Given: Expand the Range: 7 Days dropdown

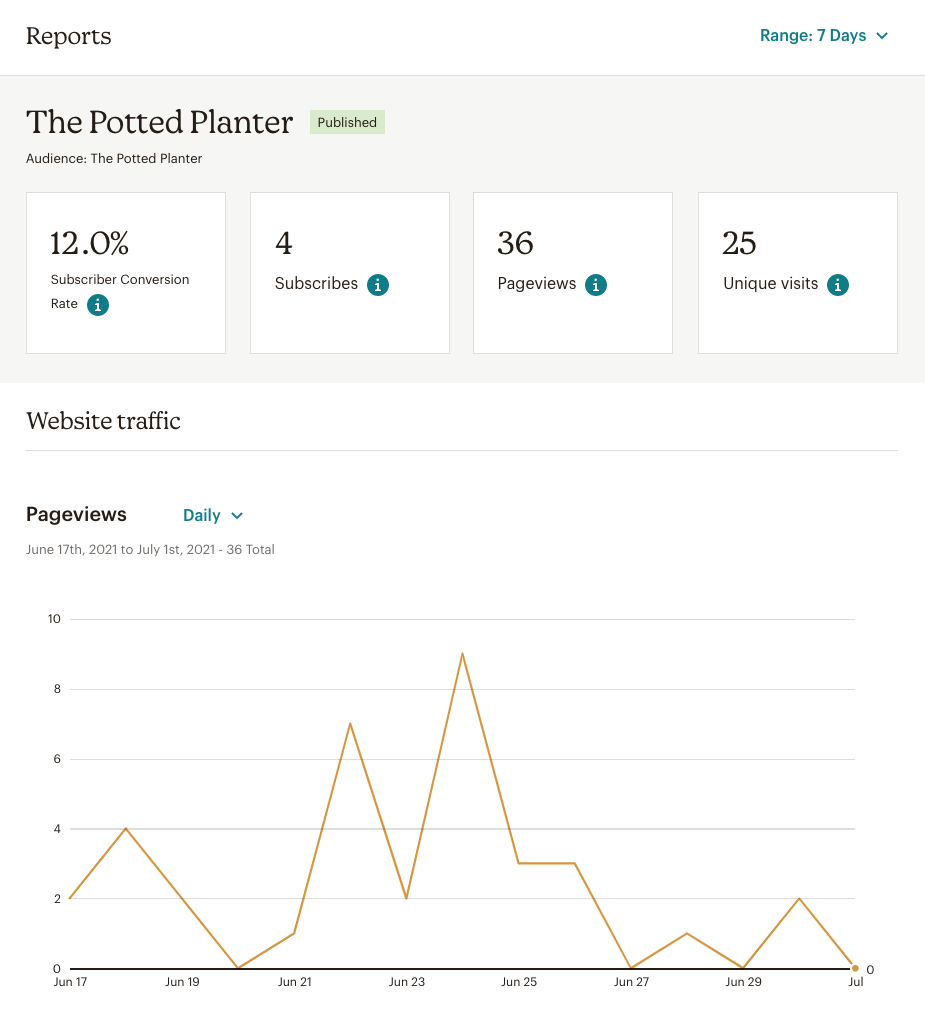Looking at the screenshot, I should 824,36.
